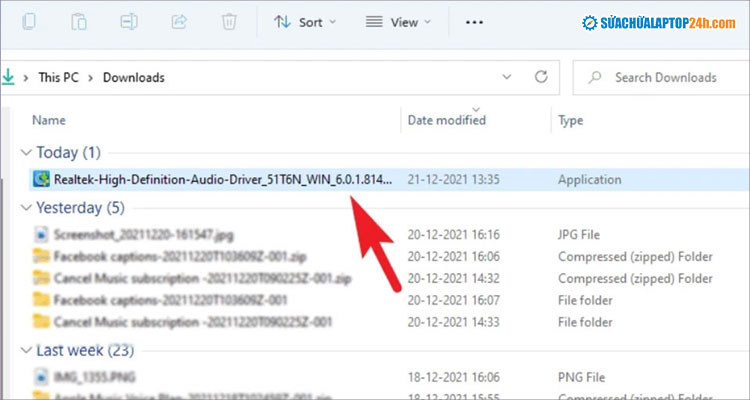Collapse the Yesterday (5) group
The image size is (750, 400).
coord(25,208)
